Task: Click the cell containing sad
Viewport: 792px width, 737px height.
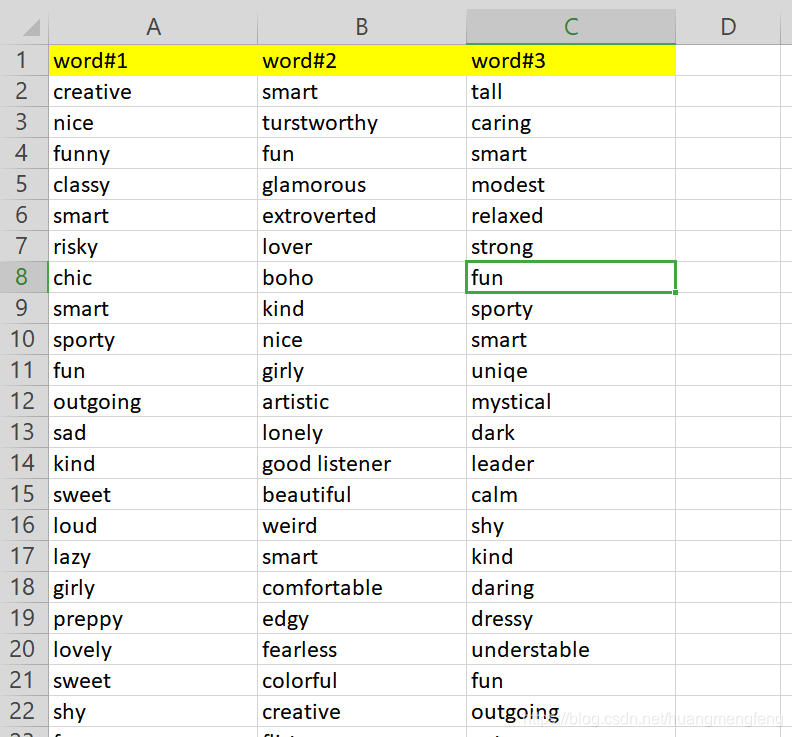Action: tap(153, 432)
